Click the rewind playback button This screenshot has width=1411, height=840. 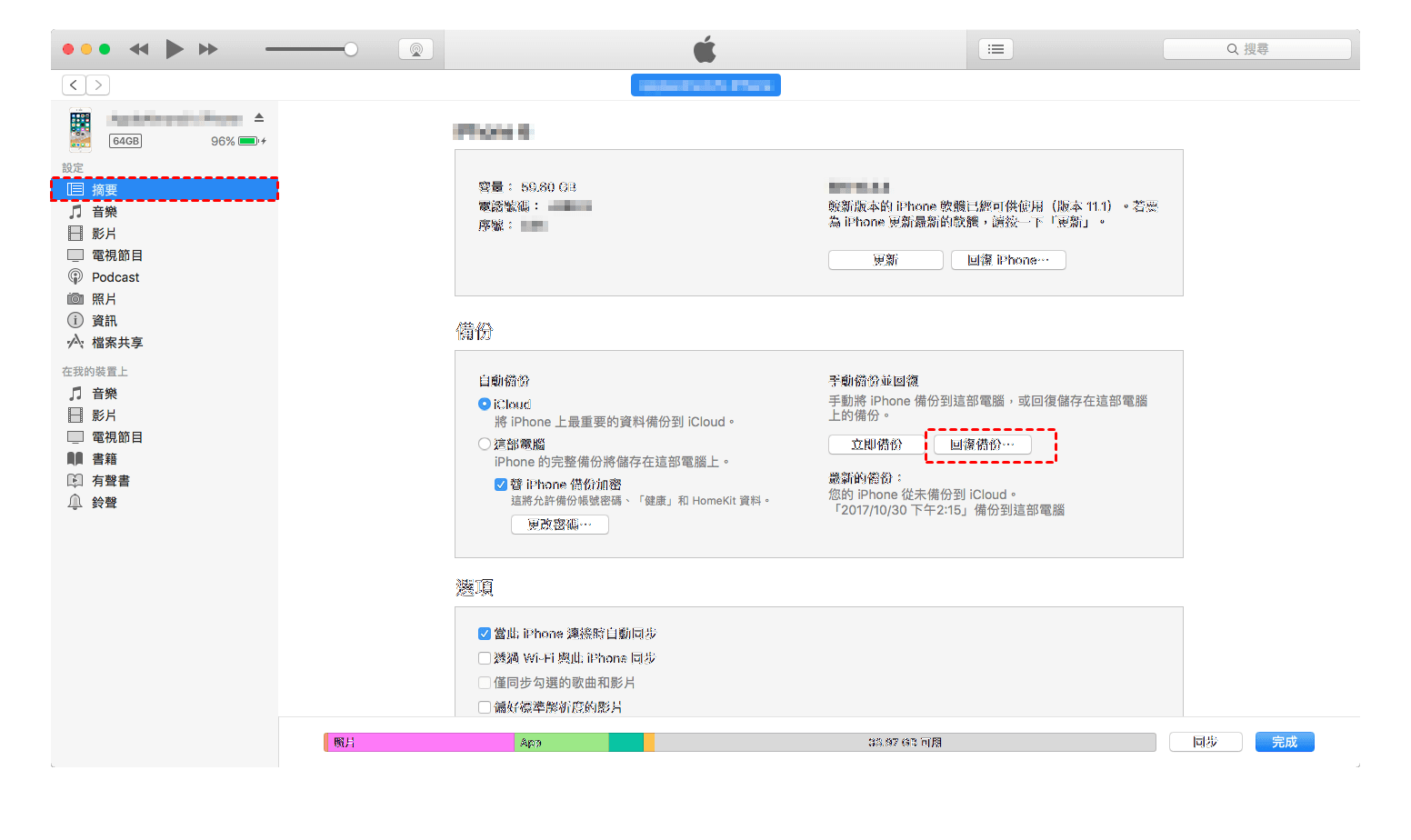pyautogui.click(x=139, y=49)
